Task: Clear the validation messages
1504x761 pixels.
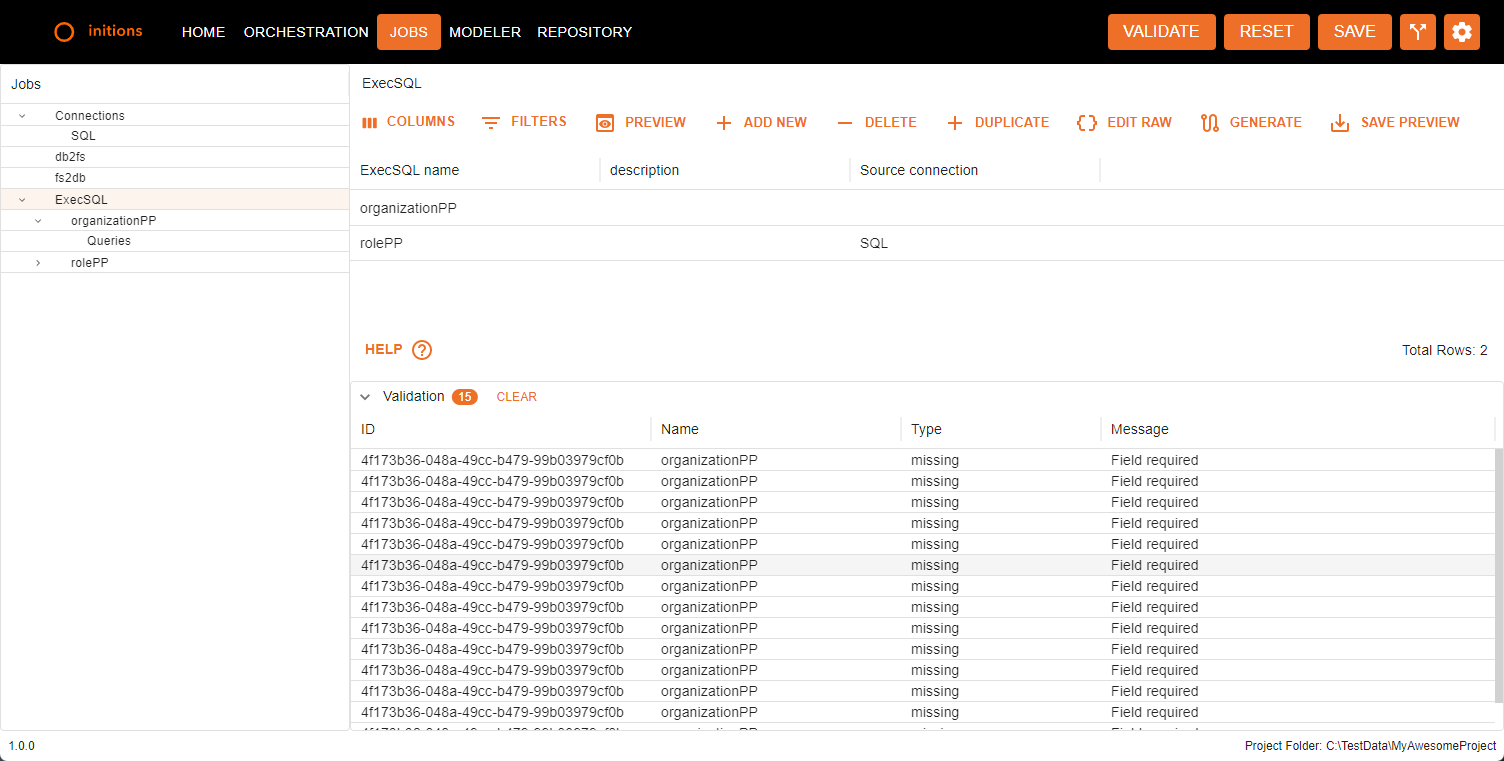Action: click(x=516, y=397)
